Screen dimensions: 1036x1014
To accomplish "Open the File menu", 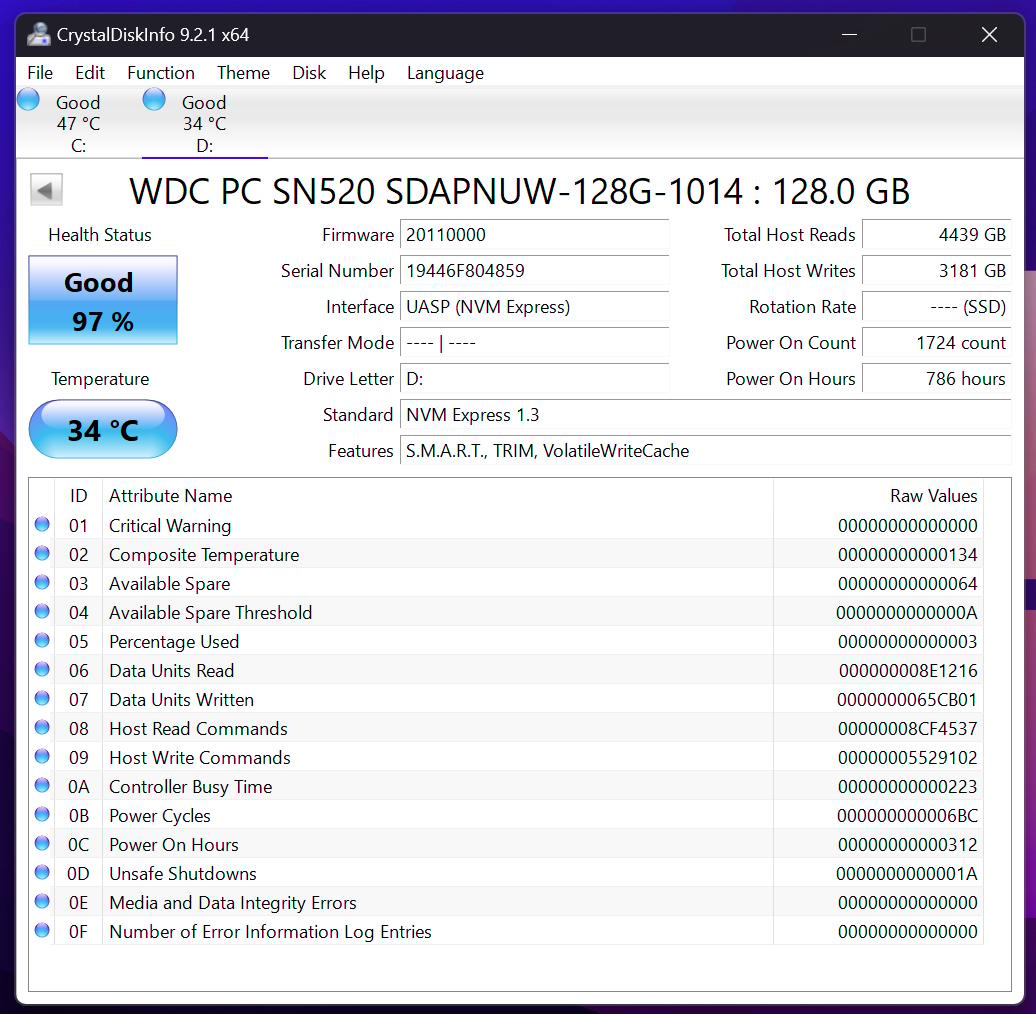I will (x=40, y=73).
